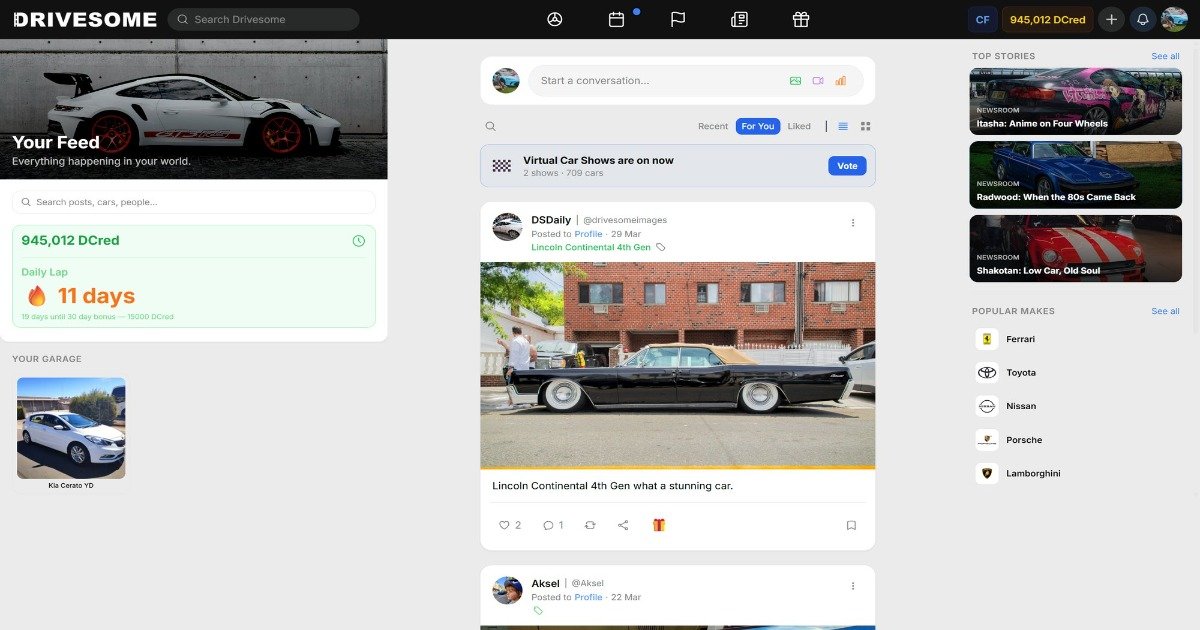Screen dimensions: 1200x630
Task: Open Aksel post options menu
Action: point(853,586)
